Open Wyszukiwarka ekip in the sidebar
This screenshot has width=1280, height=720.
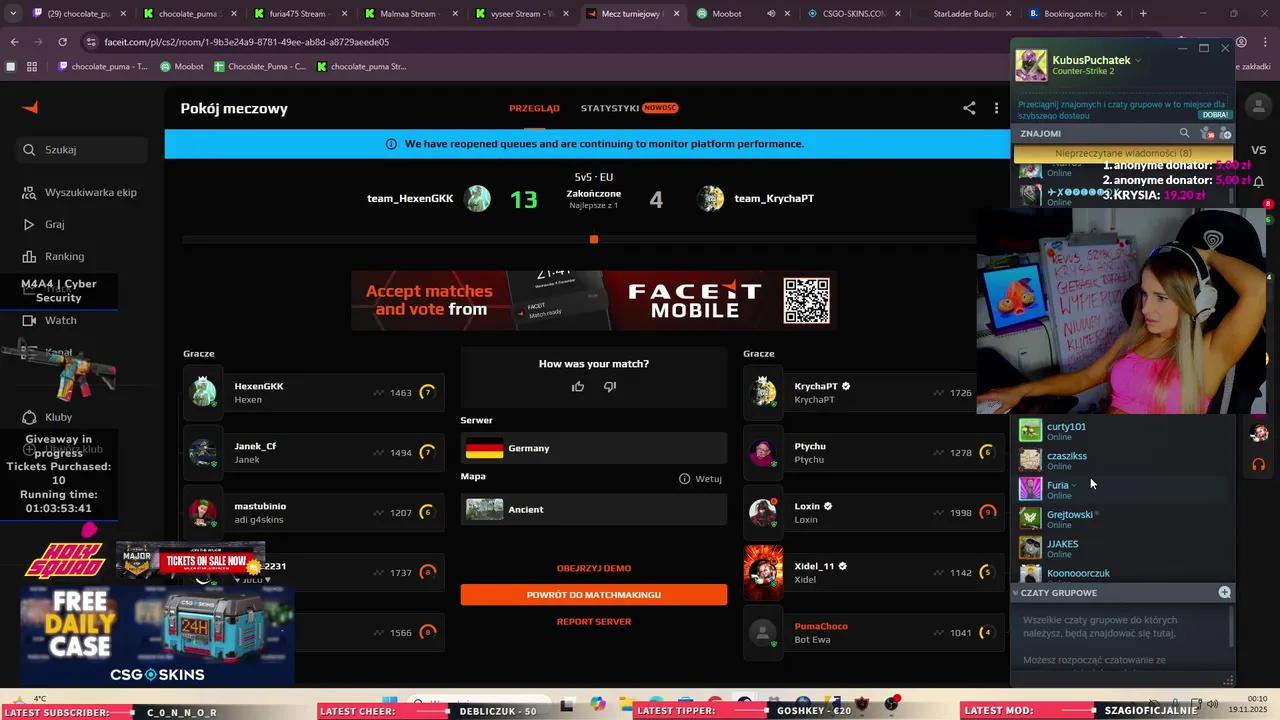82,192
